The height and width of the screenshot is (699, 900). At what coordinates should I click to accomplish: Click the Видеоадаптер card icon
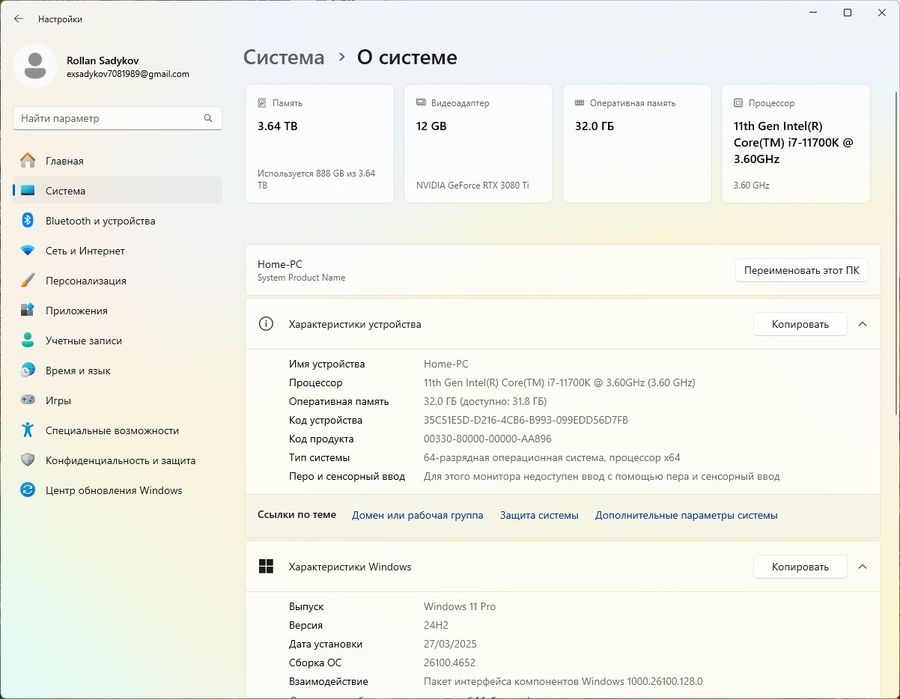point(421,102)
